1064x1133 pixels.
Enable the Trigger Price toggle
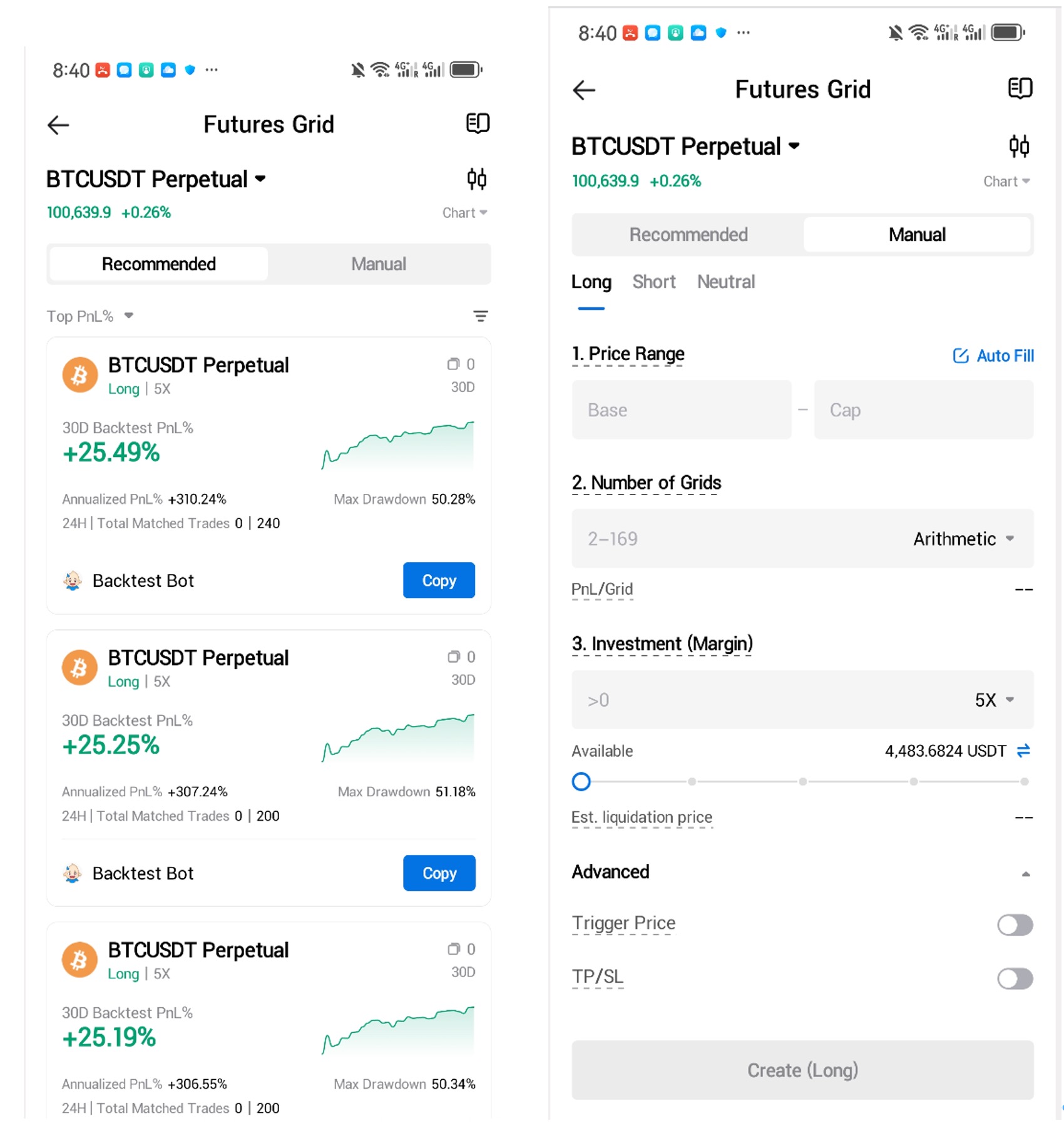(1015, 925)
